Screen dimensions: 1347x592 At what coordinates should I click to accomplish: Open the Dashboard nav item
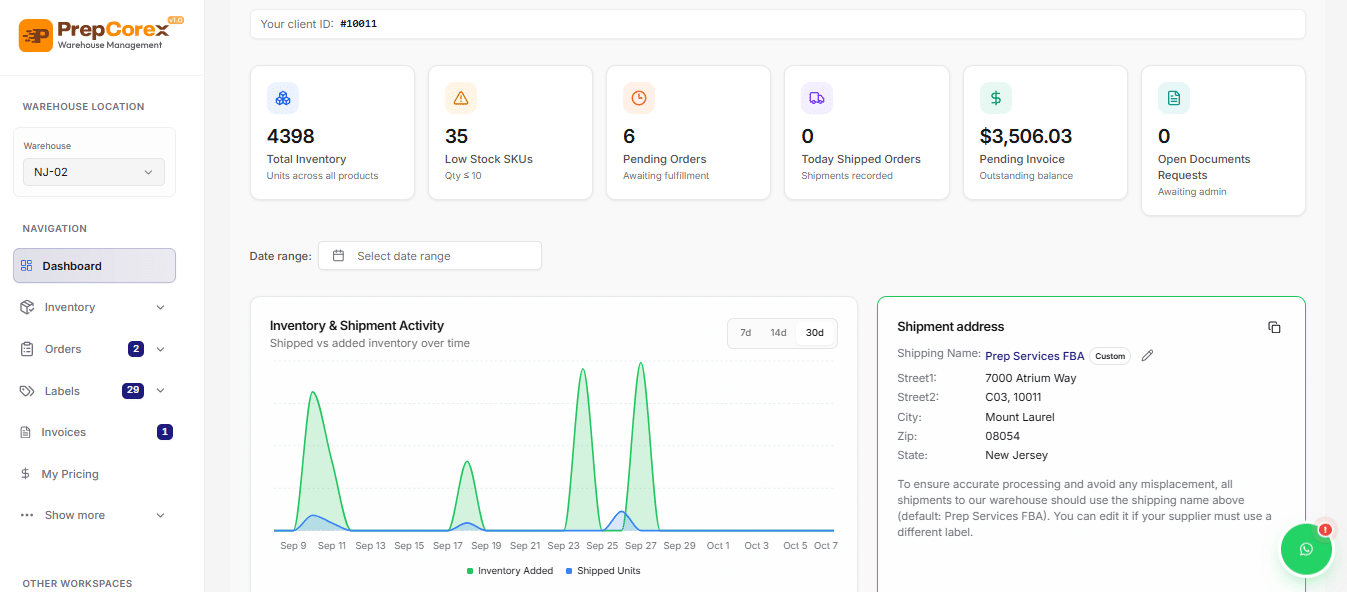click(94, 266)
